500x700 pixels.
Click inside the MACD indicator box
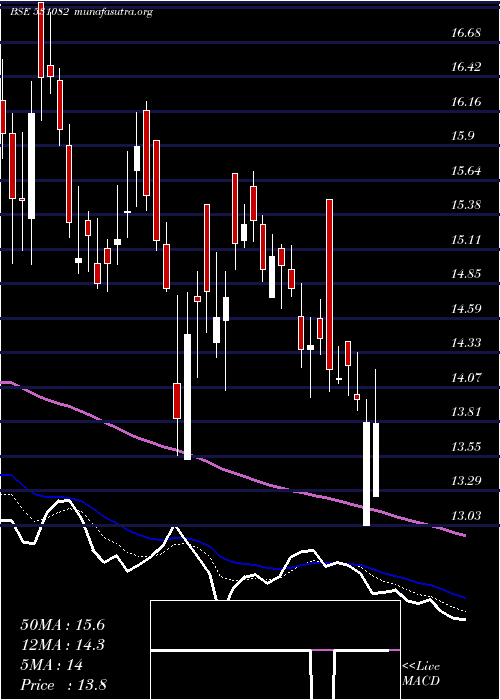275,650
